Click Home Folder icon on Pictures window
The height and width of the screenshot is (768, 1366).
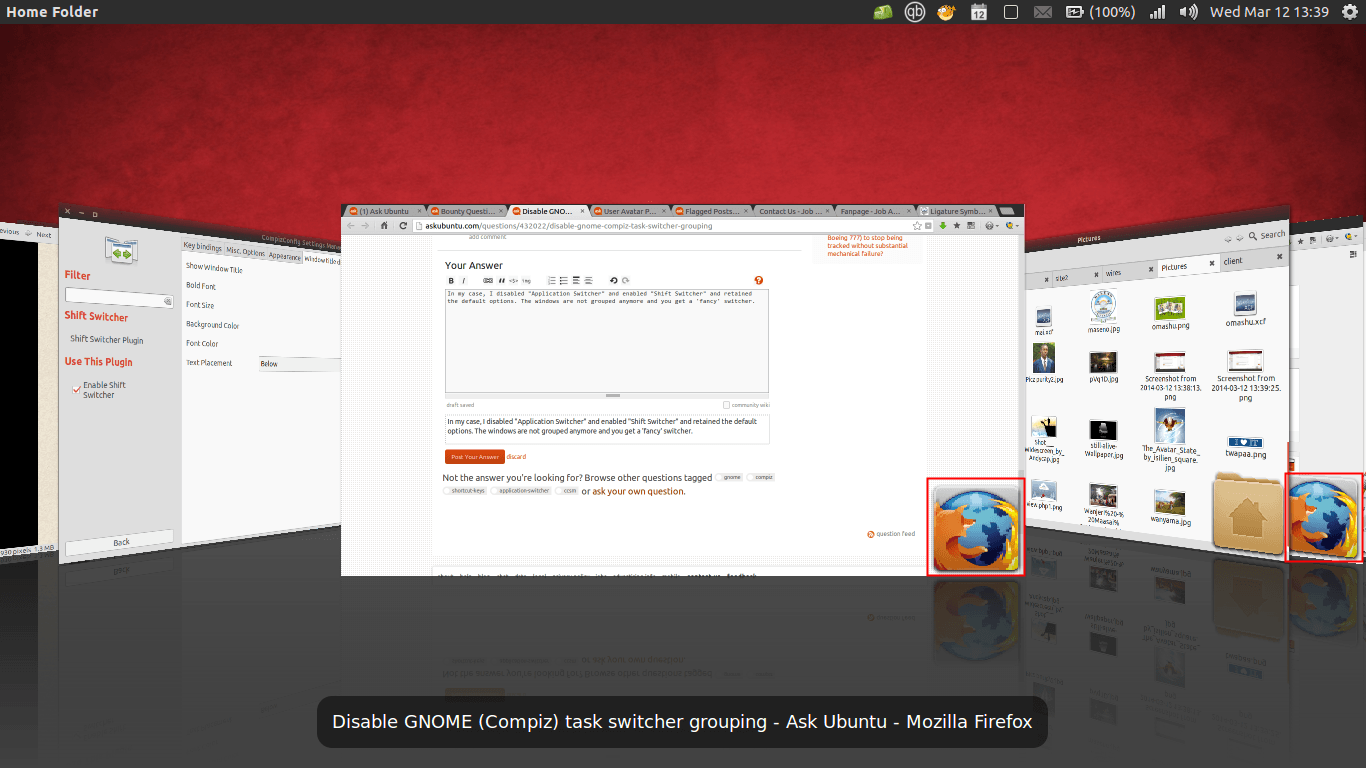click(x=1247, y=512)
